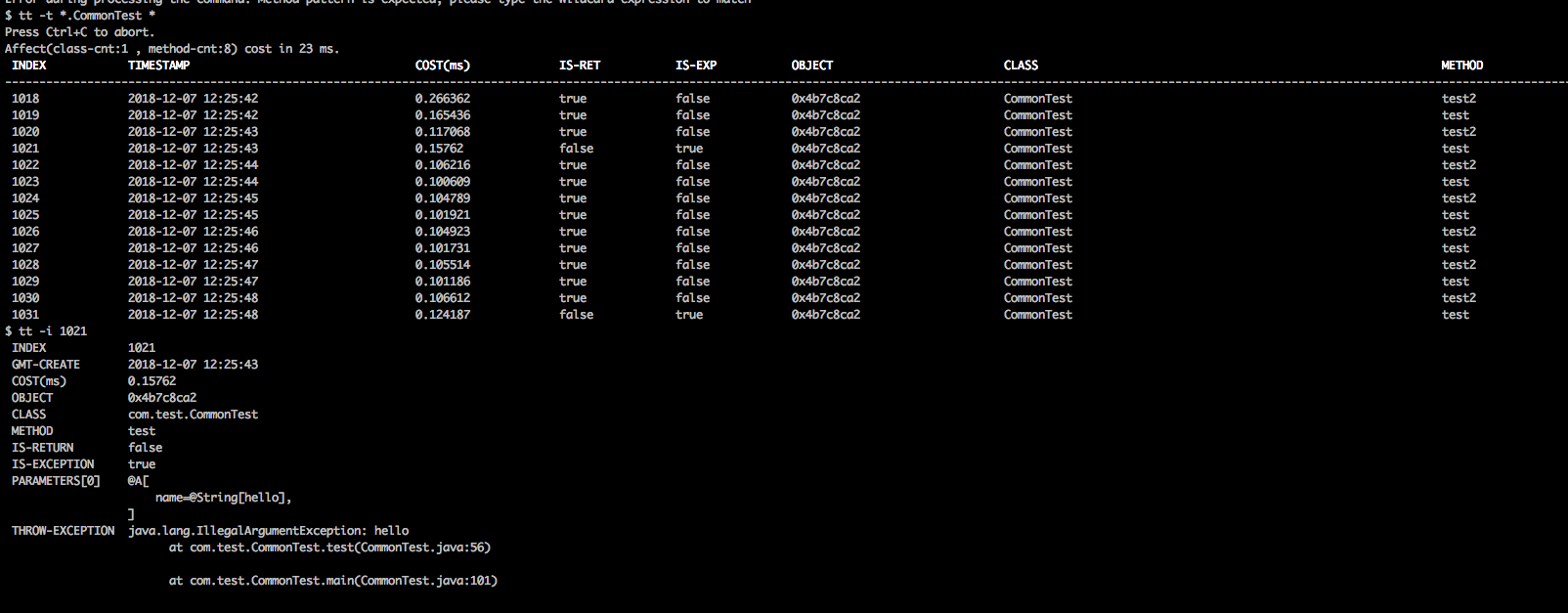Click cost value 0.165436
The width and height of the screenshot is (1568, 613).
442,115
